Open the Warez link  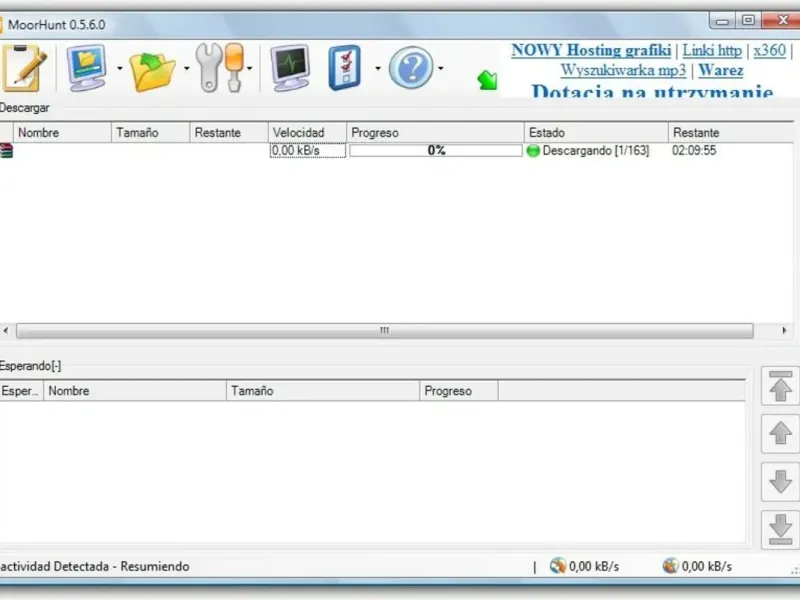pyautogui.click(x=720, y=70)
